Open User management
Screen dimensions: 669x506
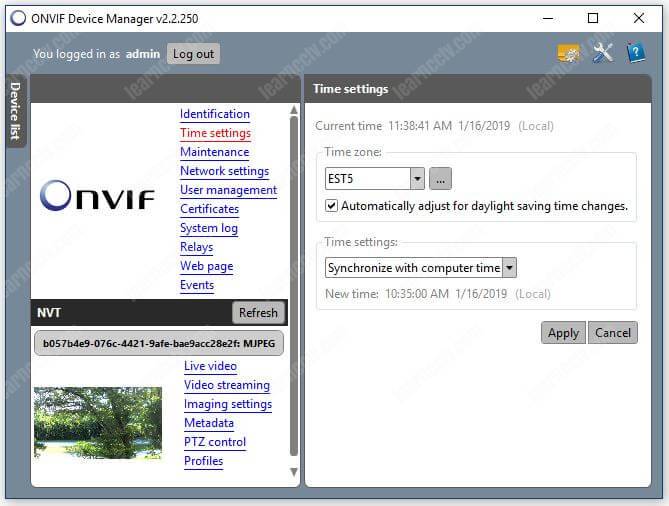point(228,190)
